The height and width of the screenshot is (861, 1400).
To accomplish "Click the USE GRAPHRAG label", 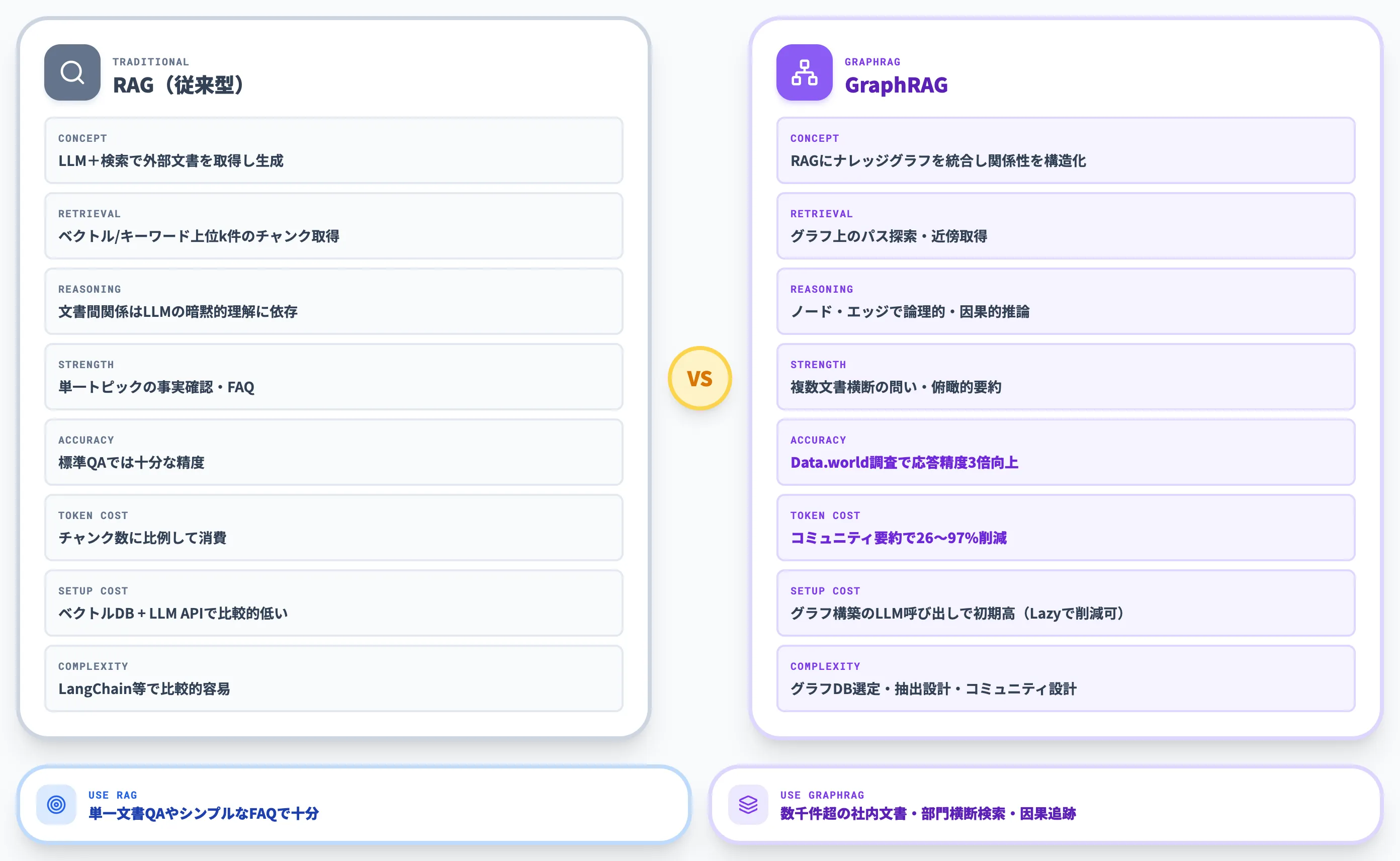I will click(822, 795).
